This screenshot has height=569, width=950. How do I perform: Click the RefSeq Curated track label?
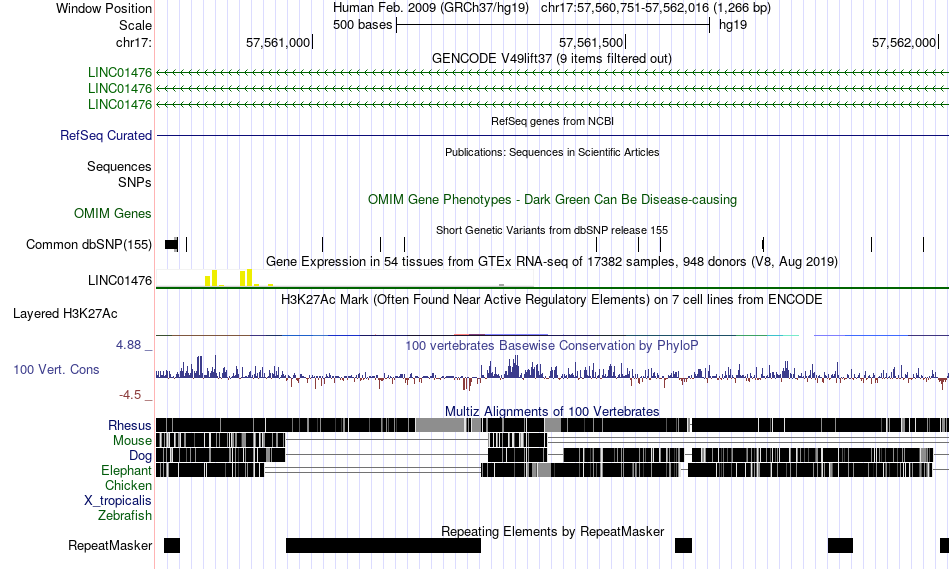click(106, 135)
